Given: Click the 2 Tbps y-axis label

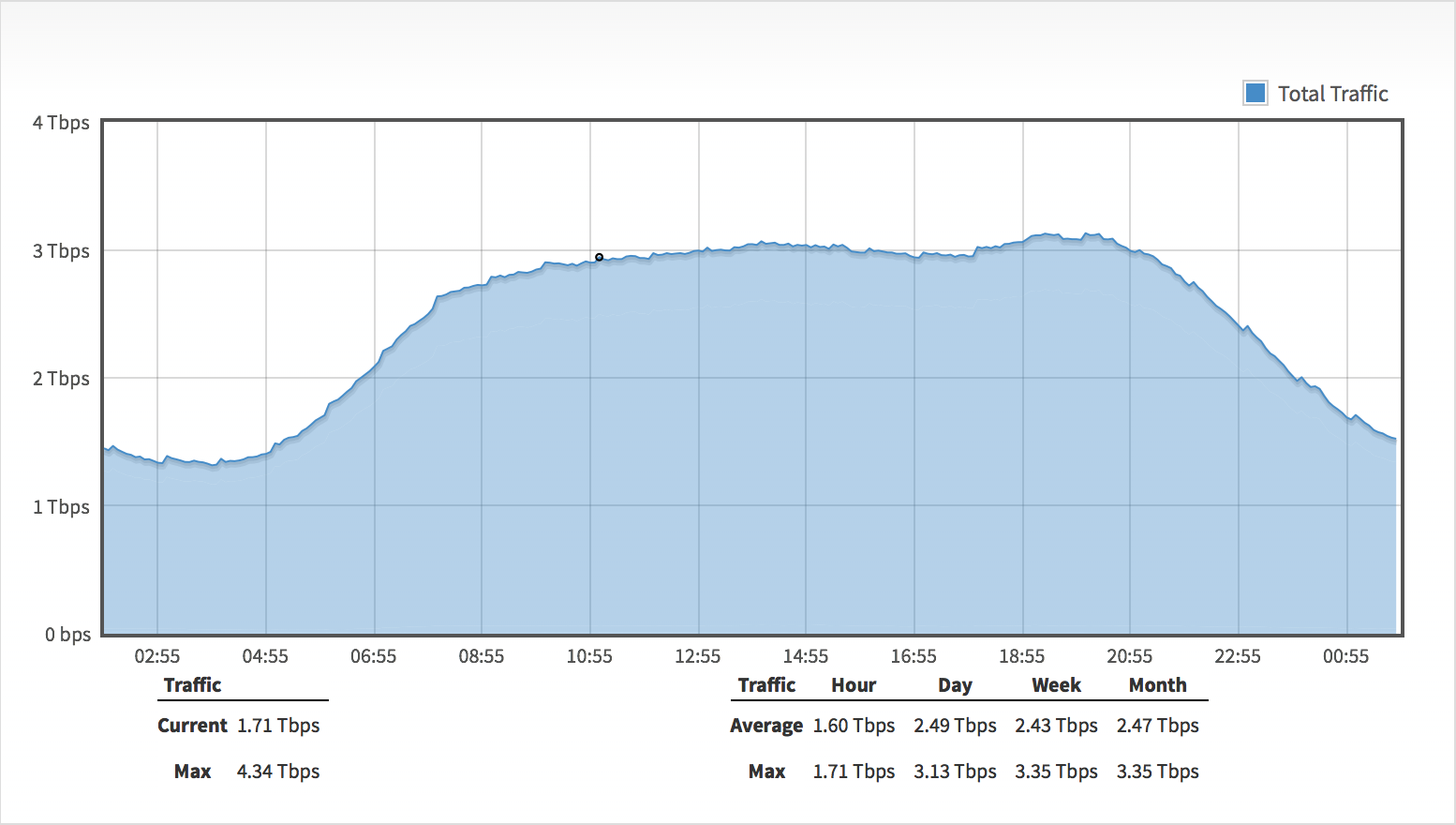Looking at the screenshot, I should (61, 379).
